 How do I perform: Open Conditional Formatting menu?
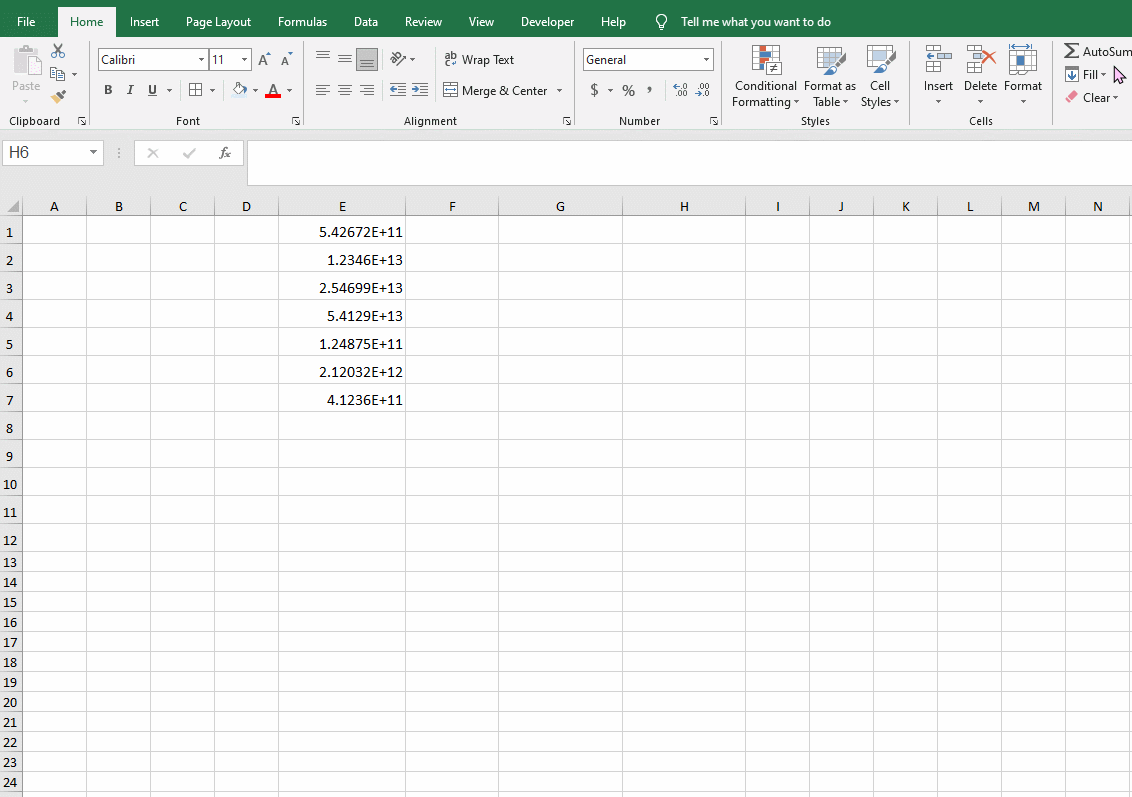coord(765,77)
